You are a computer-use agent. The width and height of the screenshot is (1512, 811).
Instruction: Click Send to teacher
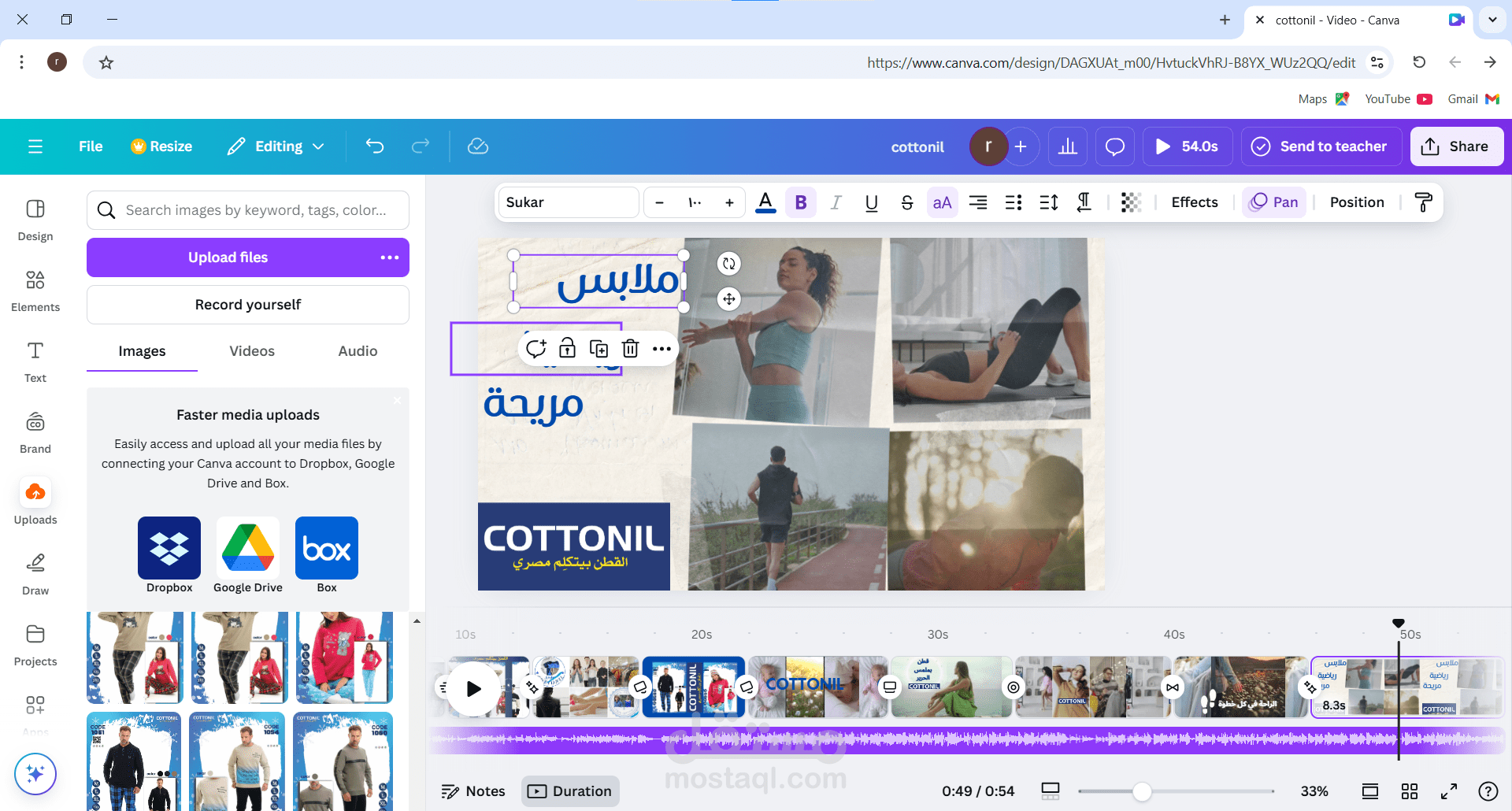[x=1321, y=146]
